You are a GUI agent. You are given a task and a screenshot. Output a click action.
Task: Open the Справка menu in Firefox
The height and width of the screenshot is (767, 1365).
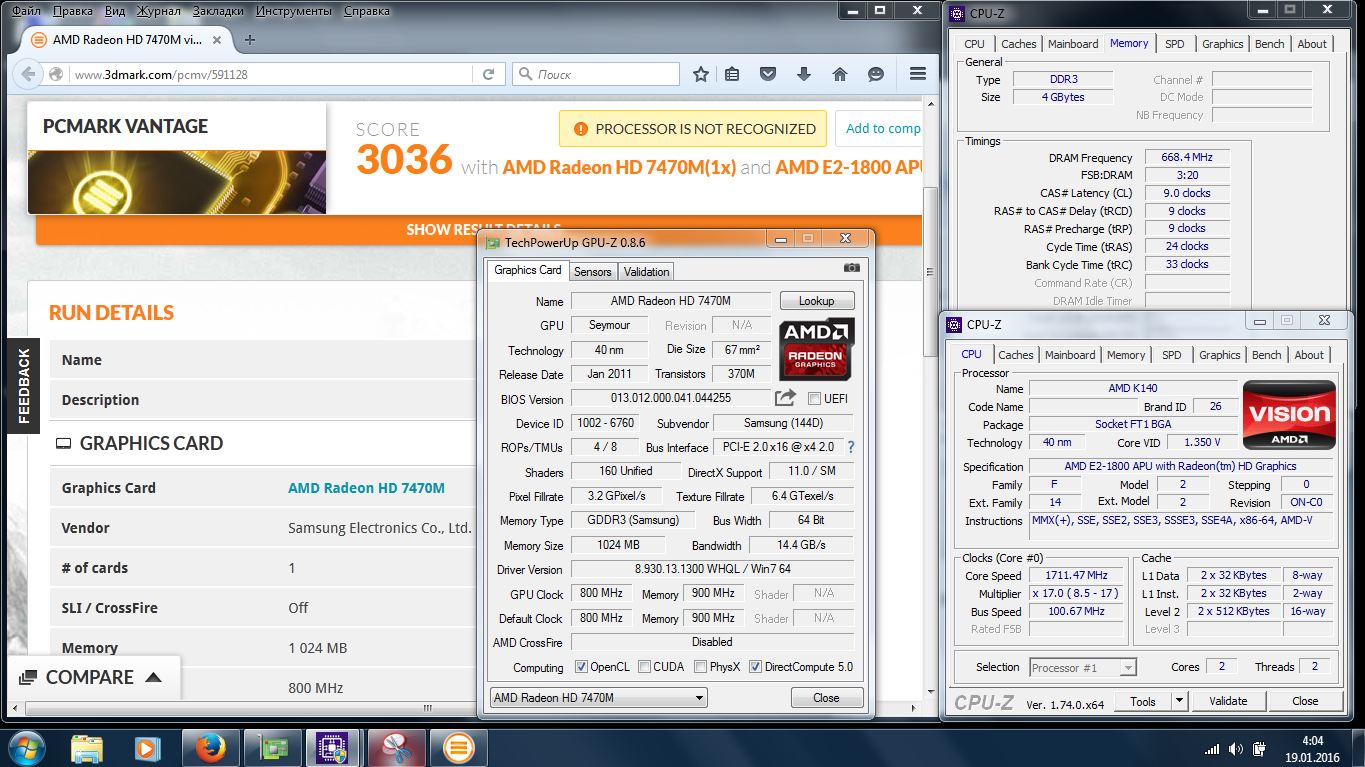coord(367,11)
